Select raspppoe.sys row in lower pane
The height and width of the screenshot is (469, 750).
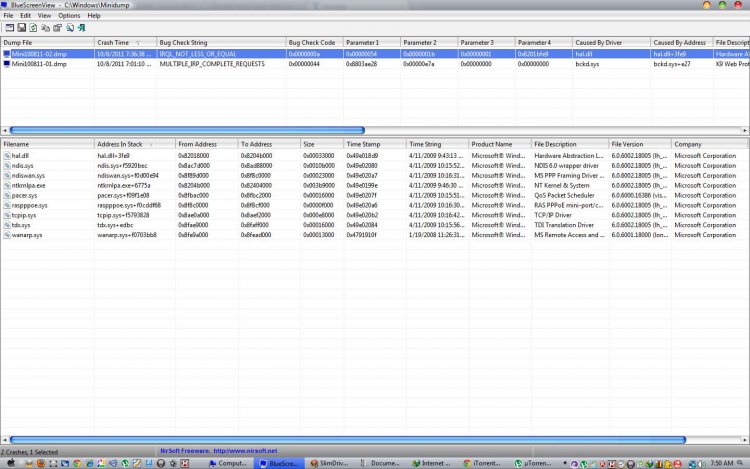[375, 206]
